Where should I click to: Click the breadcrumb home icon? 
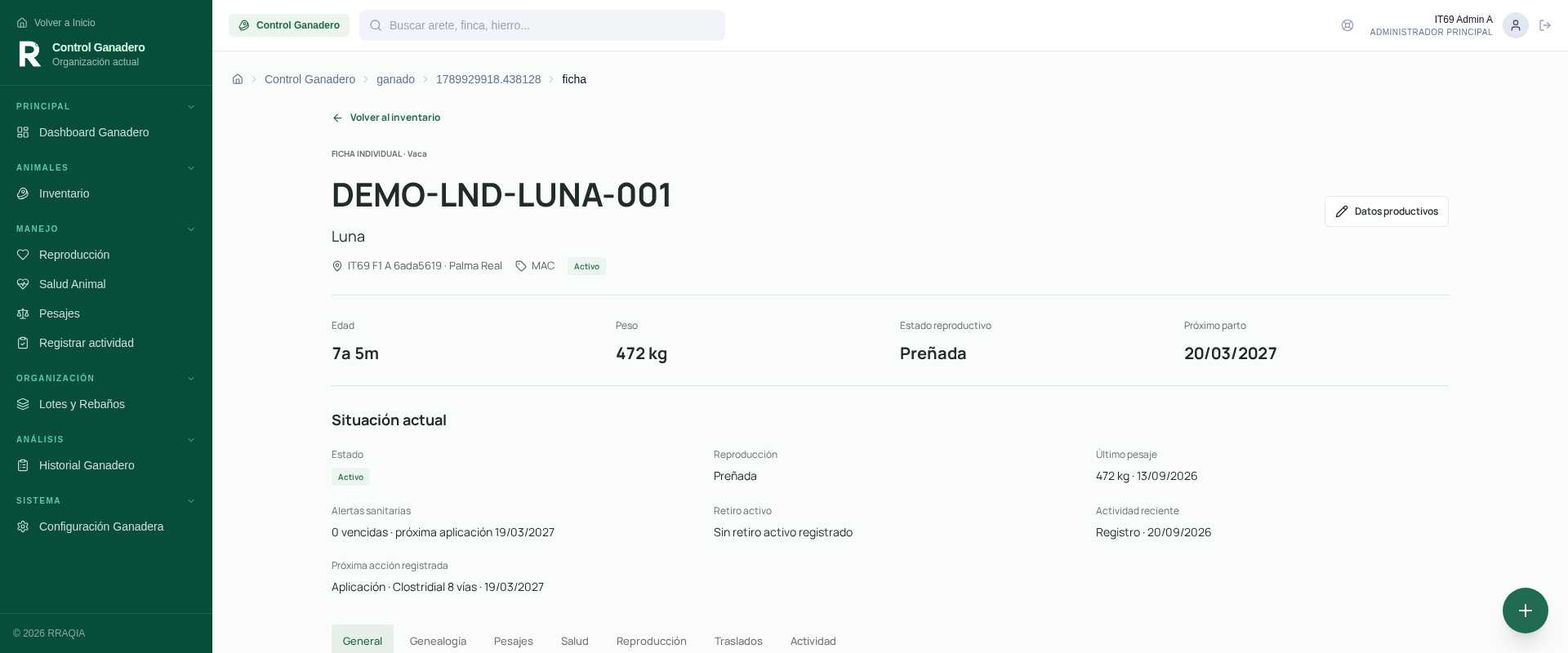237,80
